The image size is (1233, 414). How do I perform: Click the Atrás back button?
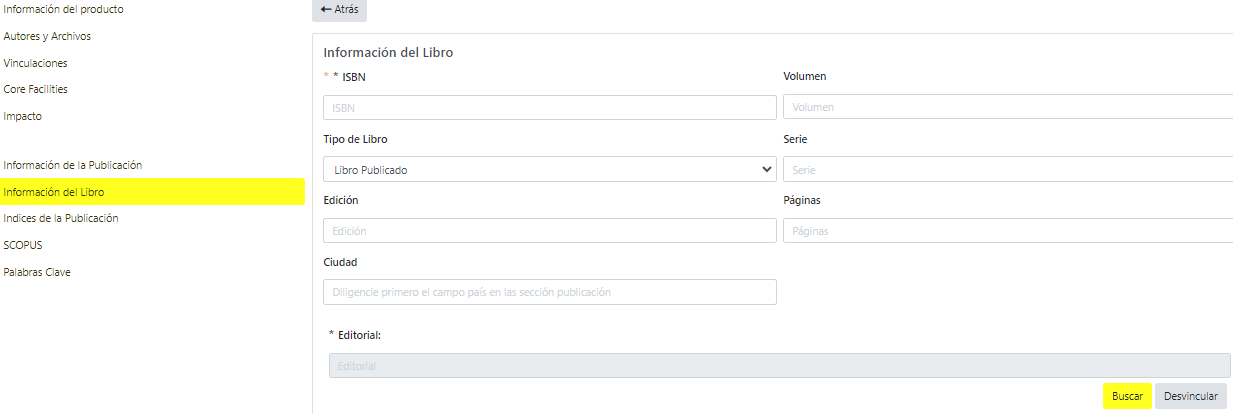[339, 9]
